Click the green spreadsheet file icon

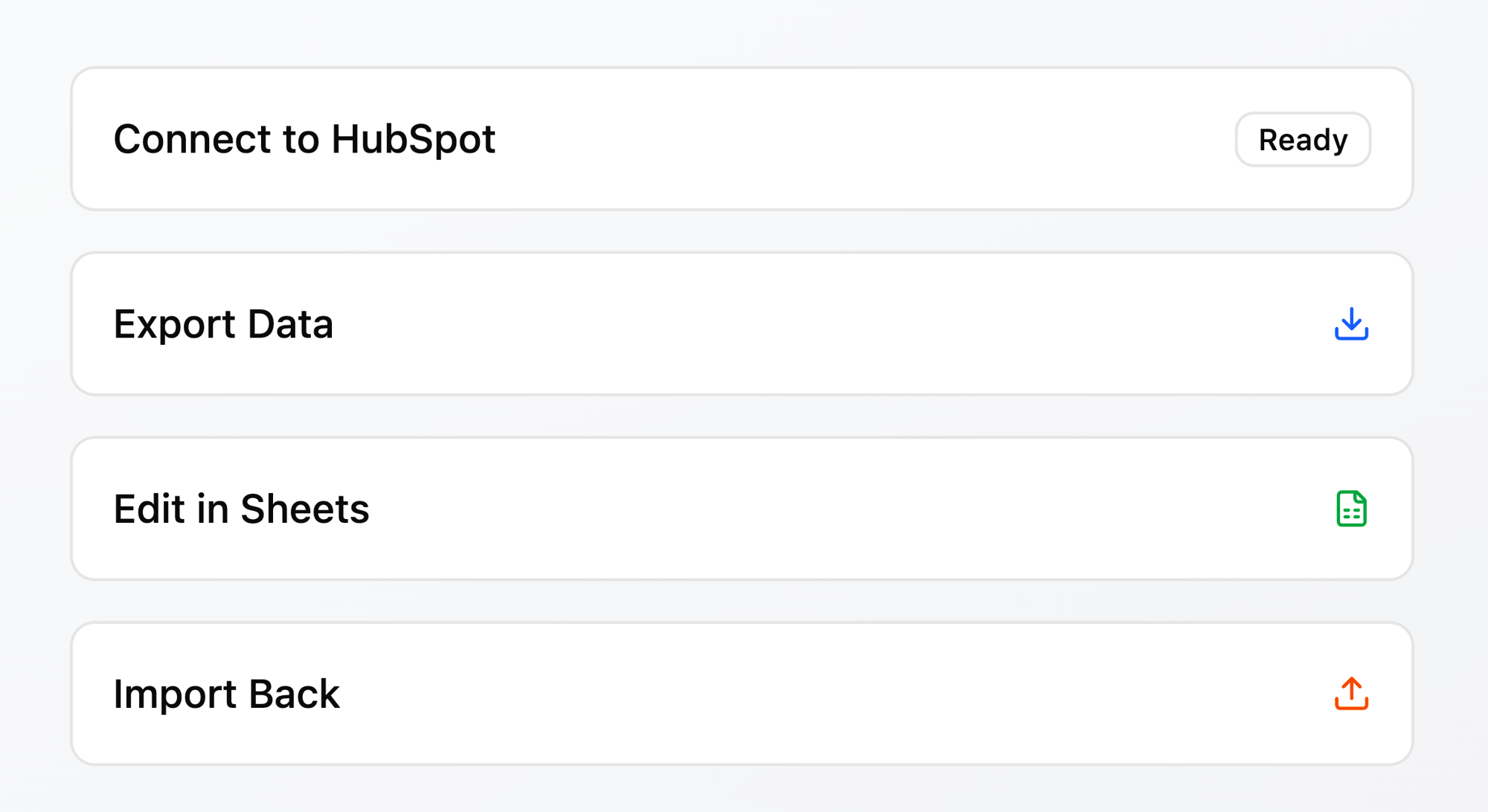pyautogui.click(x=1351, y=509)
